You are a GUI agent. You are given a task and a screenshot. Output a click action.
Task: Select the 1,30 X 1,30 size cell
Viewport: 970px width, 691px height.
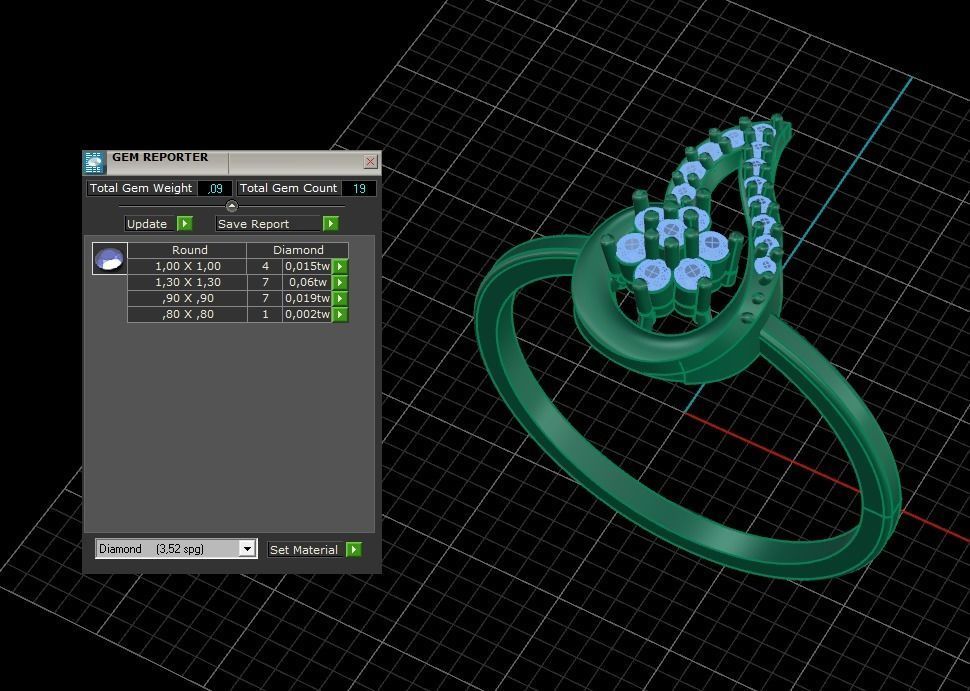(x=187, y=283)
